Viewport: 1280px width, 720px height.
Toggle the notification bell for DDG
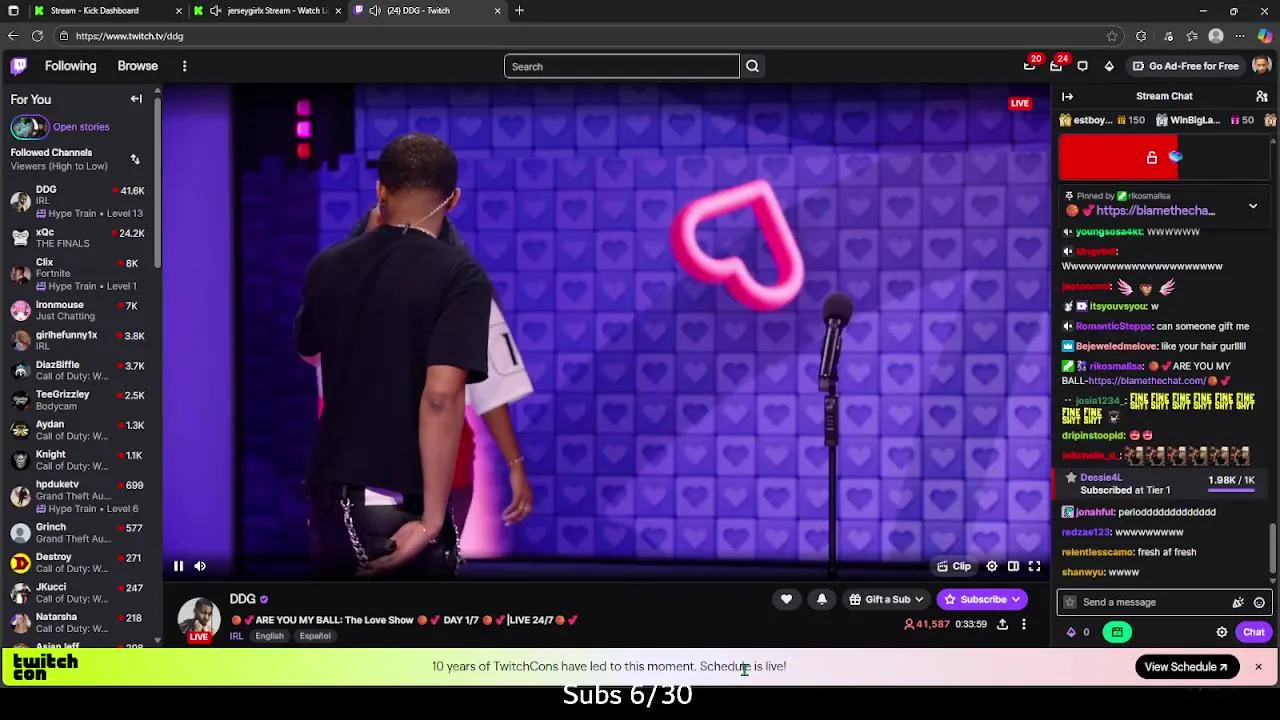[822, 599]
